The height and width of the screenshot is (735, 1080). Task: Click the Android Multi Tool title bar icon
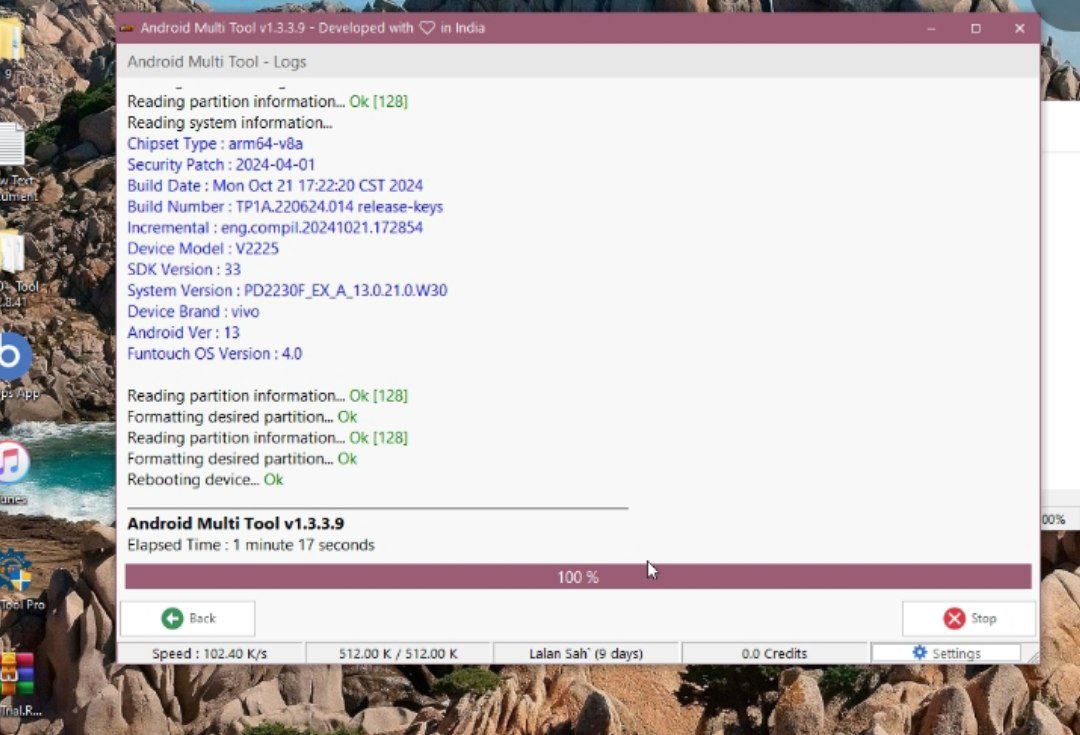[x=127, y=28]
